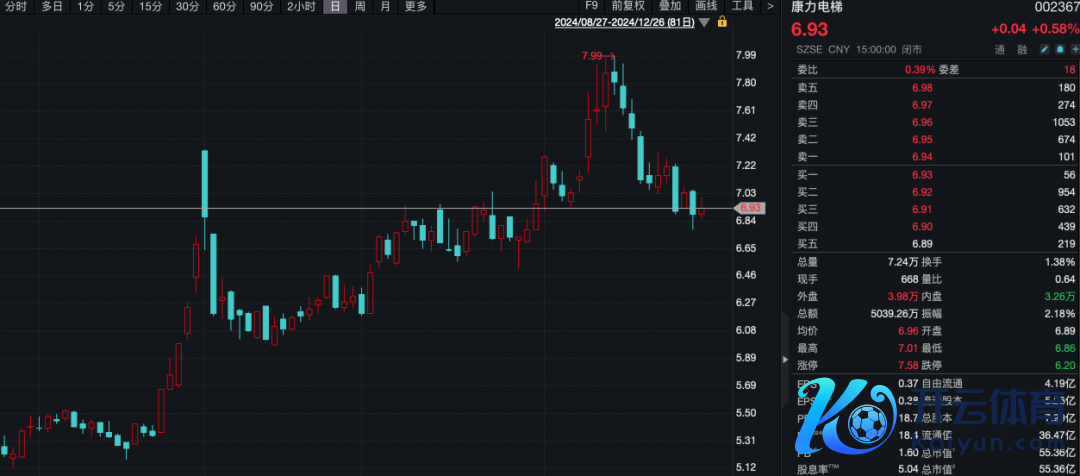Open the date range dropdown triangle

point(705,22)
